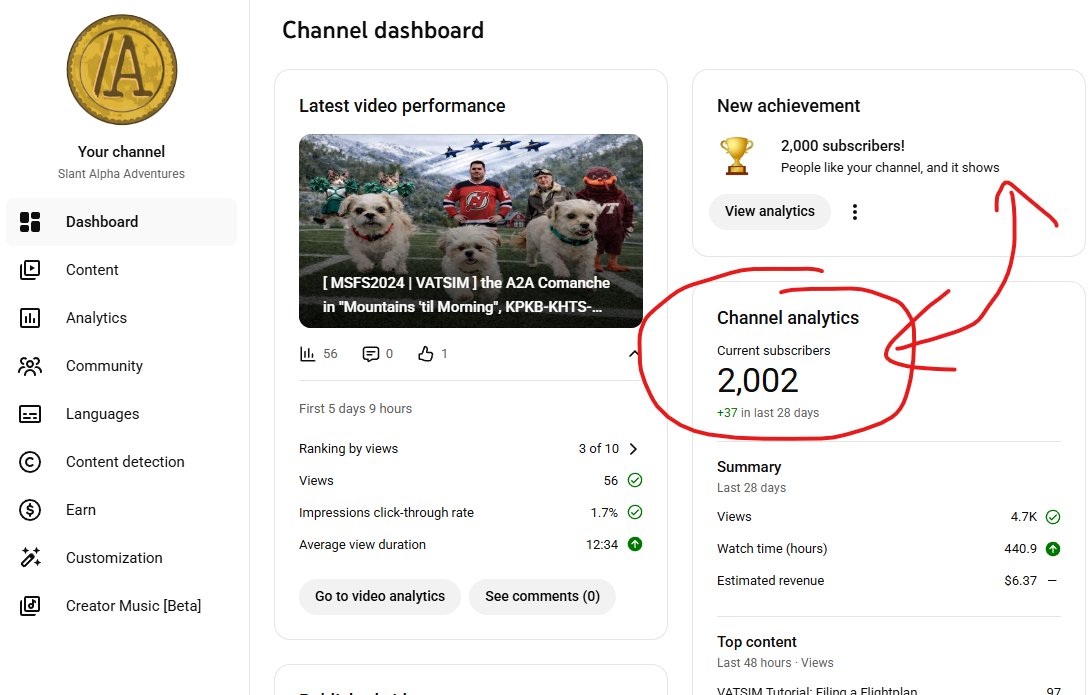Image resolution: width=1092 pixels, height=695 pixels.
Task: Open the three-dot menu beside View analytics
Action: [x=855, y=212]
